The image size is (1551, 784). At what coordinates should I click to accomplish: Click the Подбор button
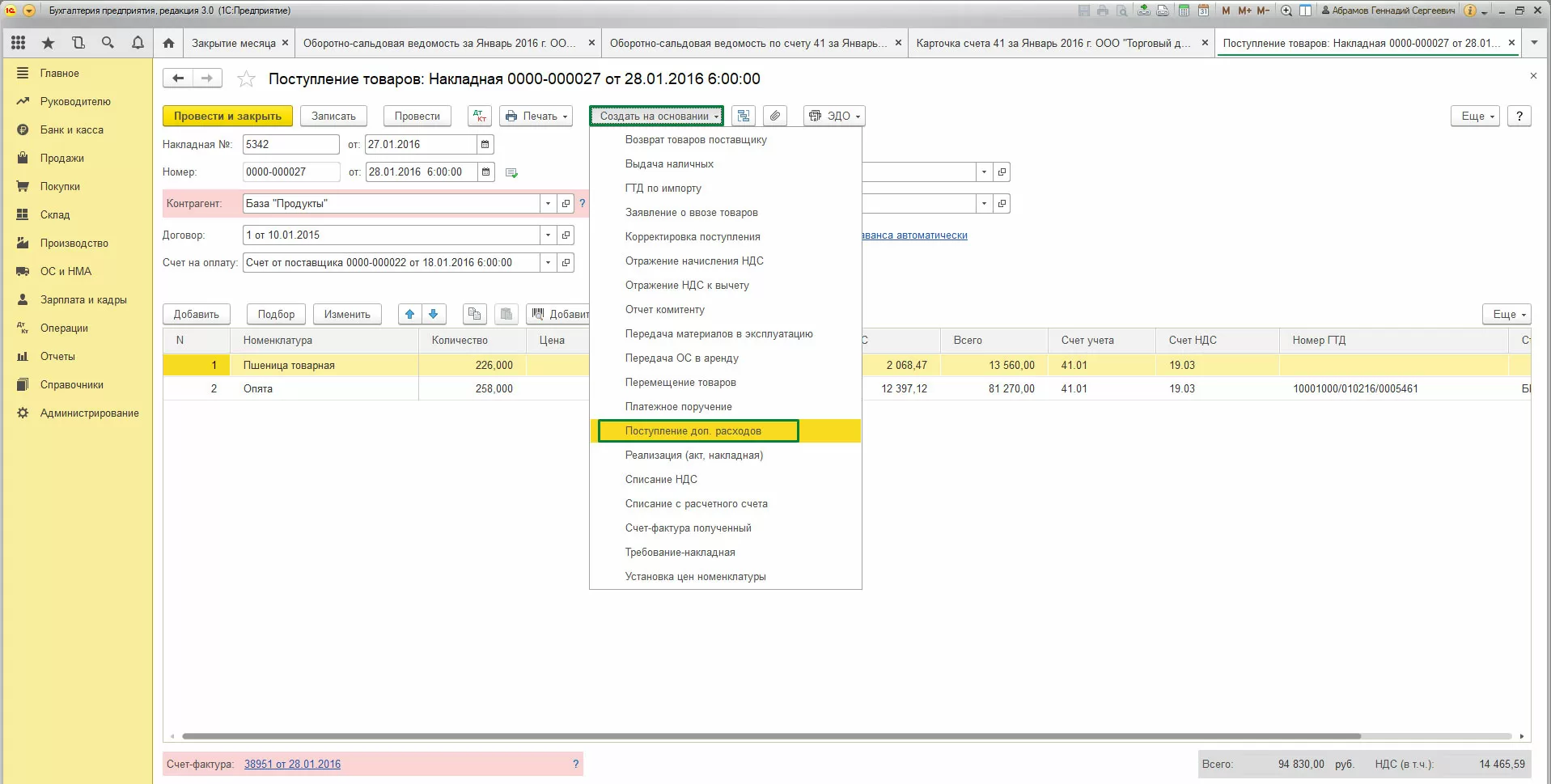(x=276, y=314)
